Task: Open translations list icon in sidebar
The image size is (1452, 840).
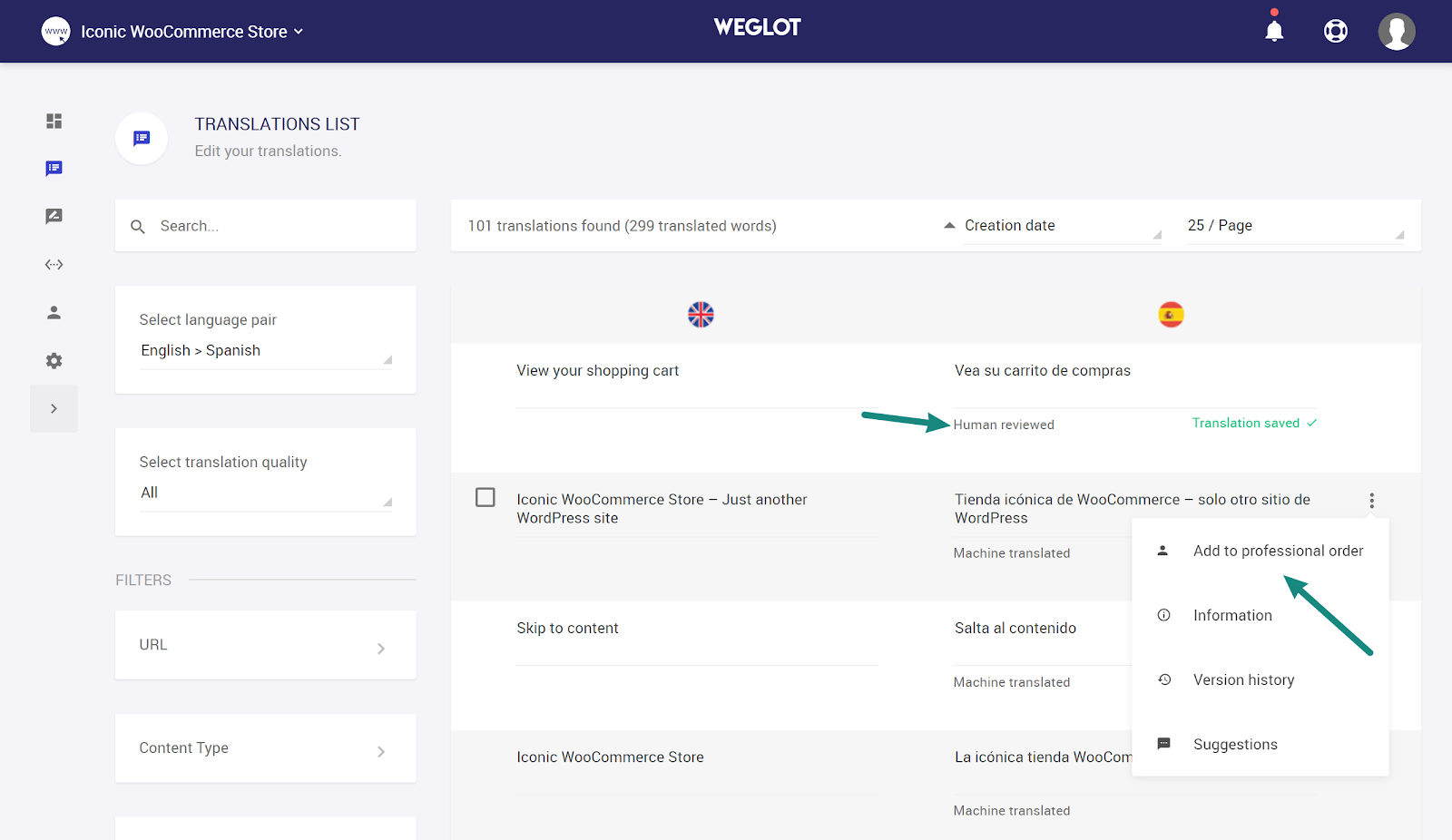Action: pyautogui.click(x=54, y=169)
